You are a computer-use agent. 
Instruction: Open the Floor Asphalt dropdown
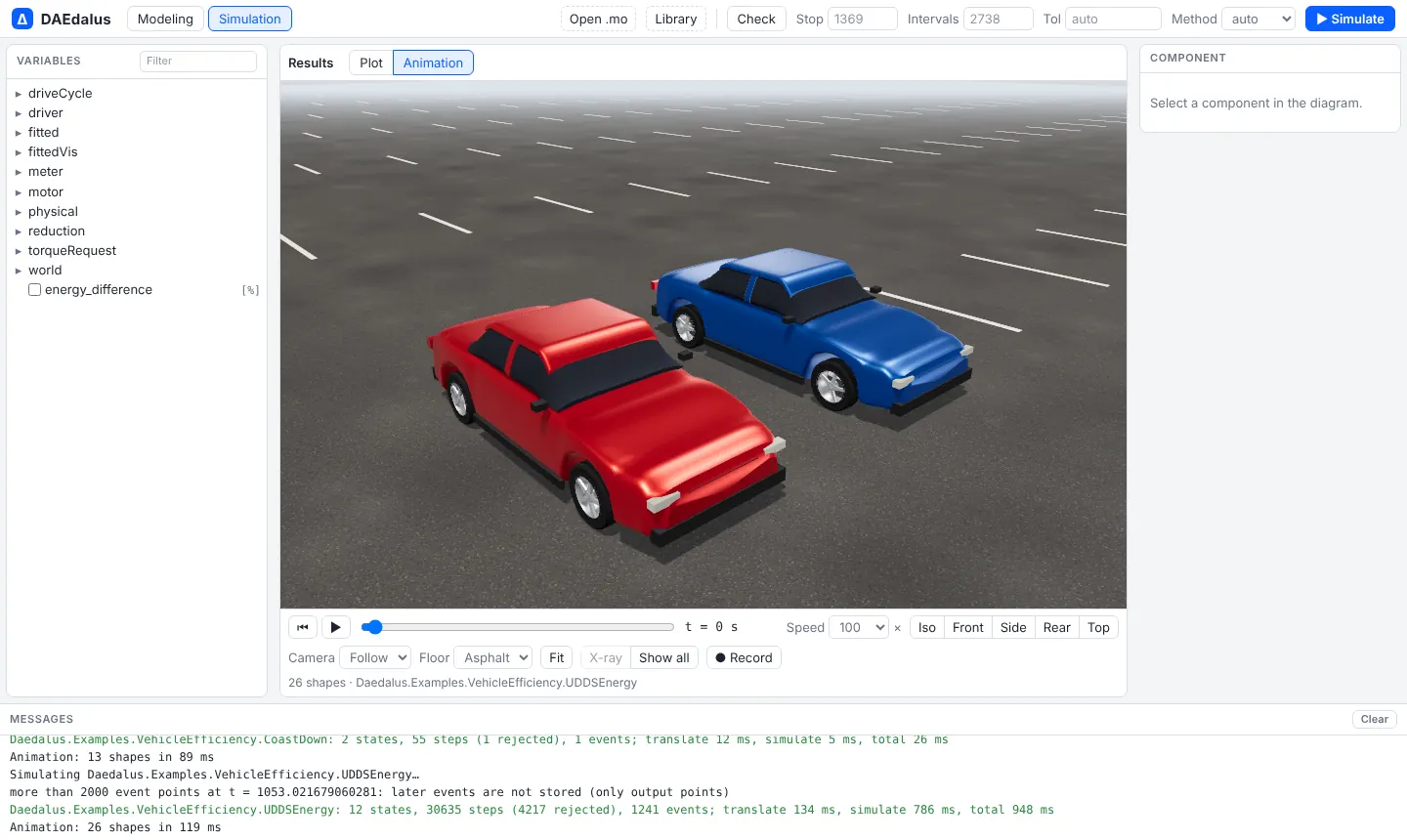pos(494,657)
